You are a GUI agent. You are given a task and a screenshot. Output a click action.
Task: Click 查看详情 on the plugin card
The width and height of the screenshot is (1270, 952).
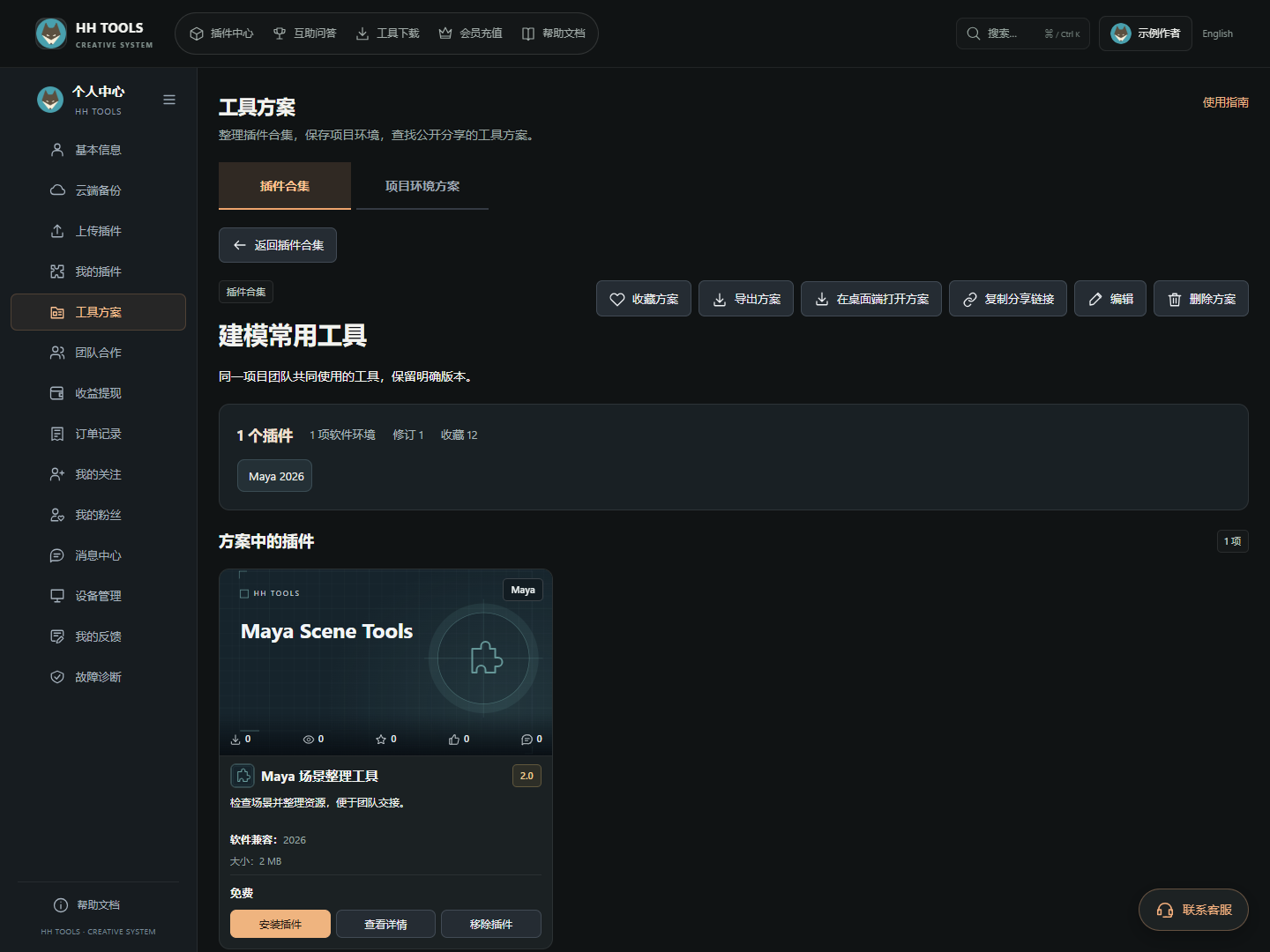tap(385, 924)
